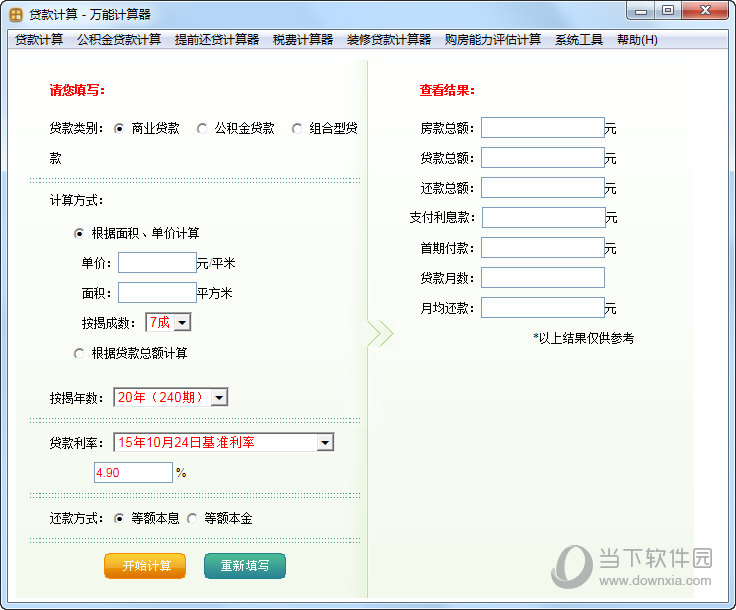
Task: Click the 单价 input field
Action: point(157,263)
